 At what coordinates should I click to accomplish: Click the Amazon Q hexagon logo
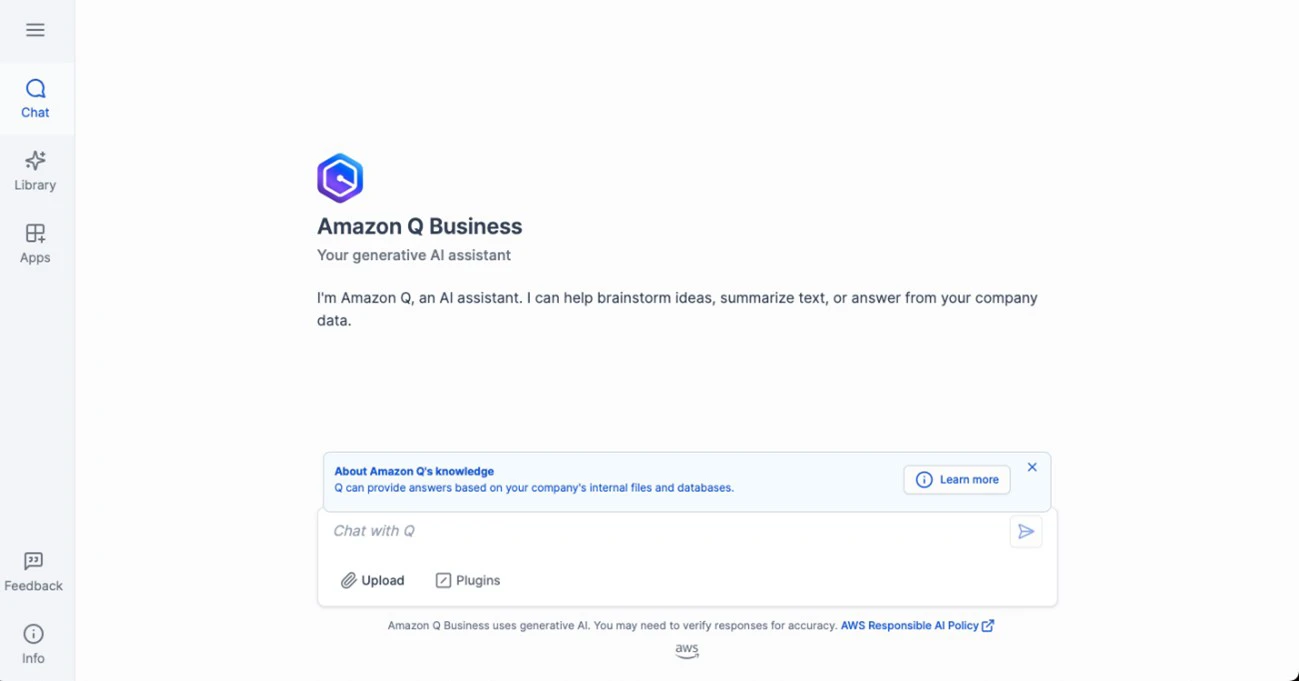pos(340,178)
